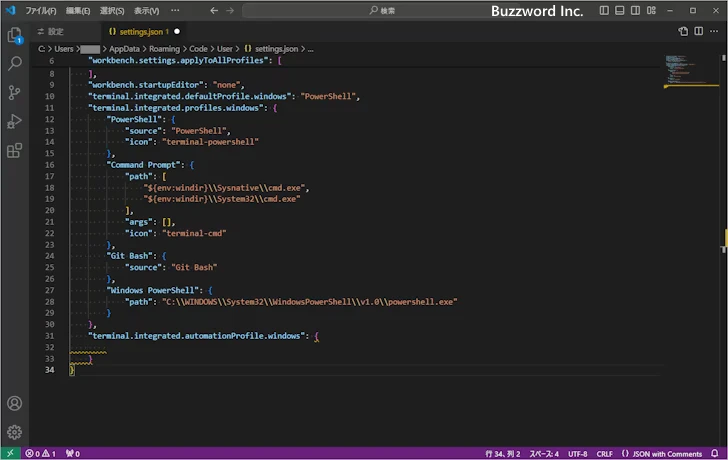
Task: Click "terminal.integrated.automationProfile.windows" key
Action: [197, 336]
